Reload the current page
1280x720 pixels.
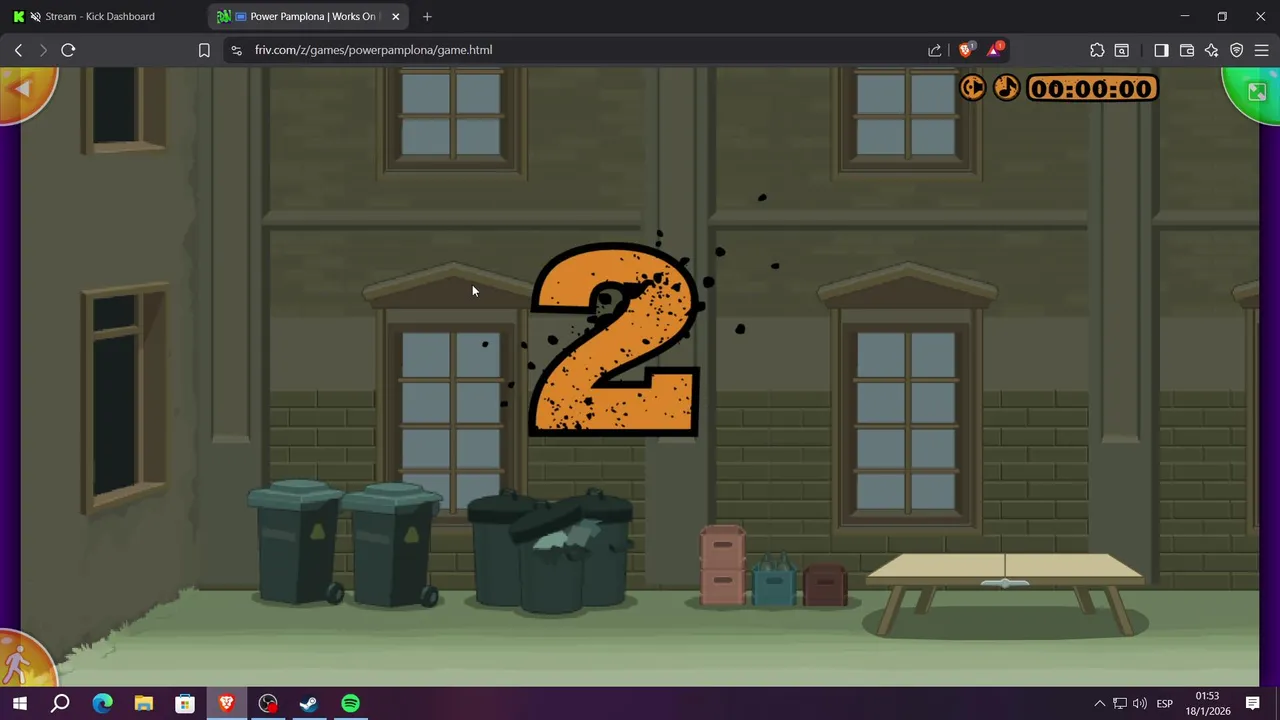pyautogui.click(x=68, y=50)
